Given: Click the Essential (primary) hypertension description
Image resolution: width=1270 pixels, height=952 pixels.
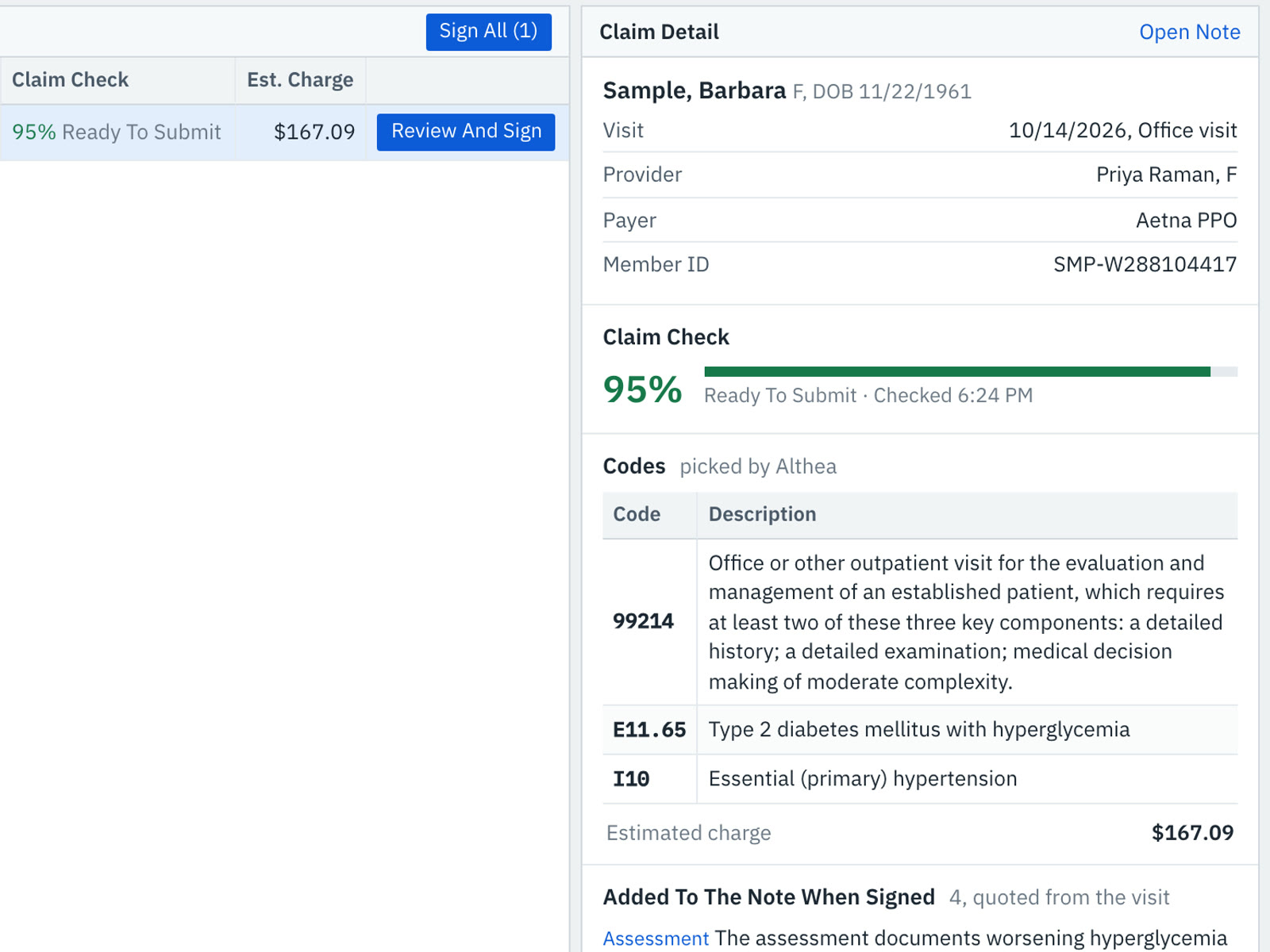Looking at the screenshot, I should click(863, 779).
